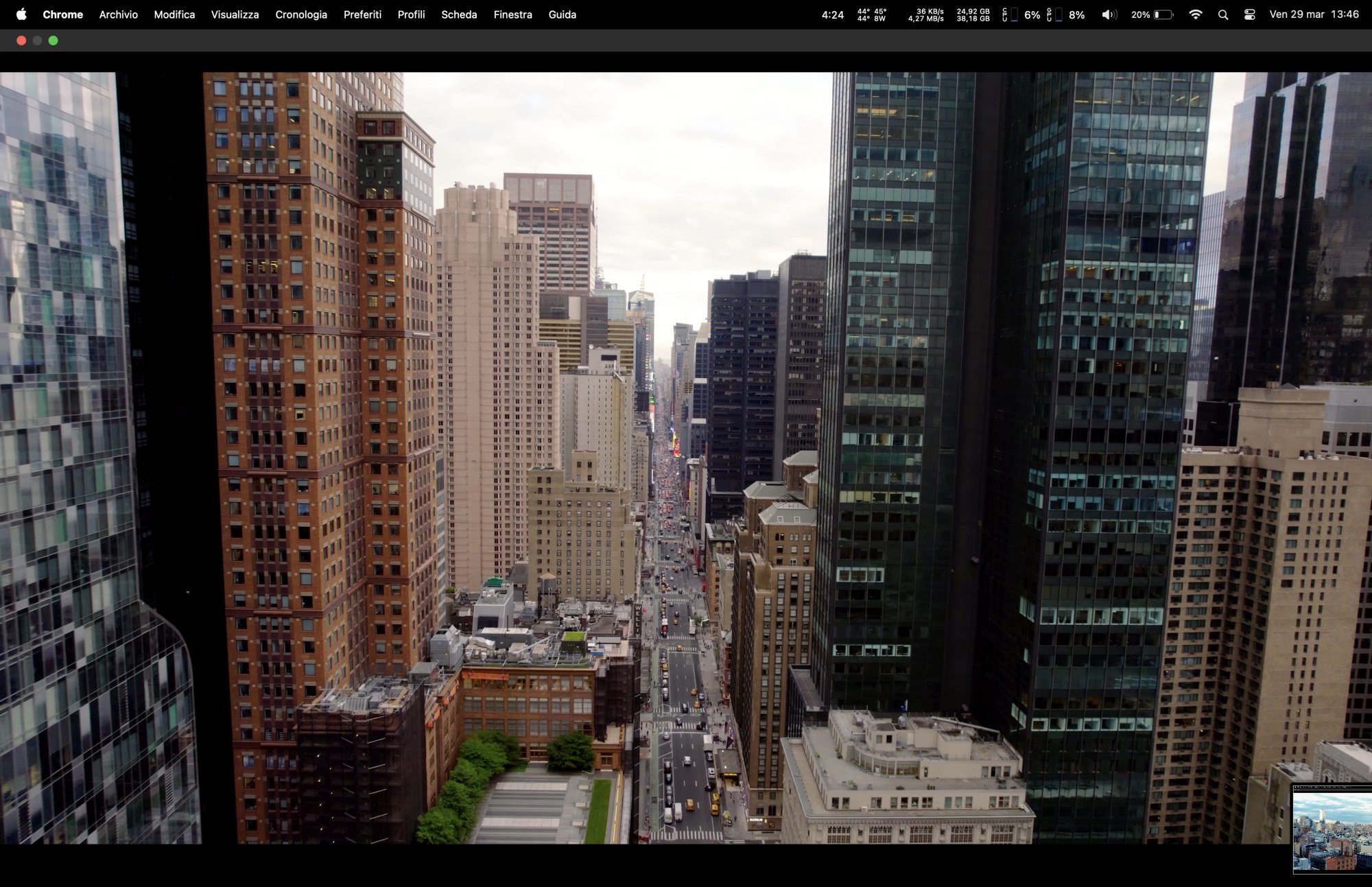Open Control Center toggles icon

(1249, 14)
